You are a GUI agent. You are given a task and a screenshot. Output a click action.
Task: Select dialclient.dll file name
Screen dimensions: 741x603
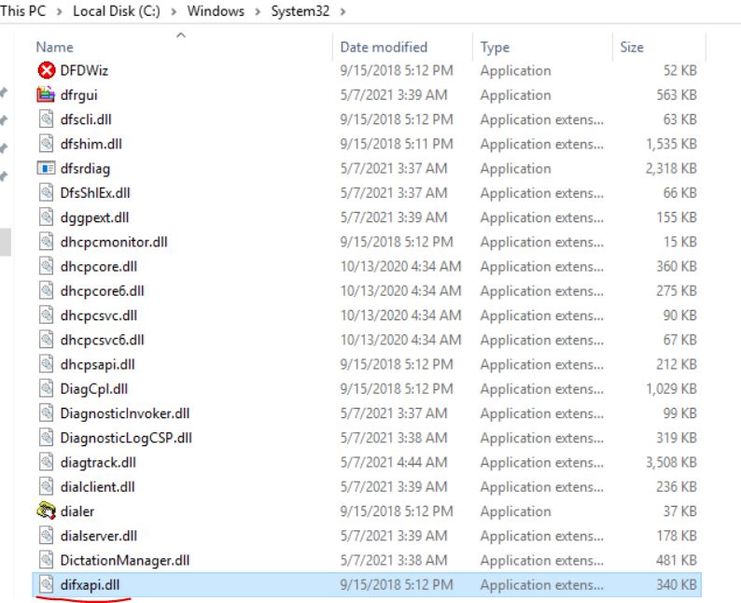pos(97,487)
